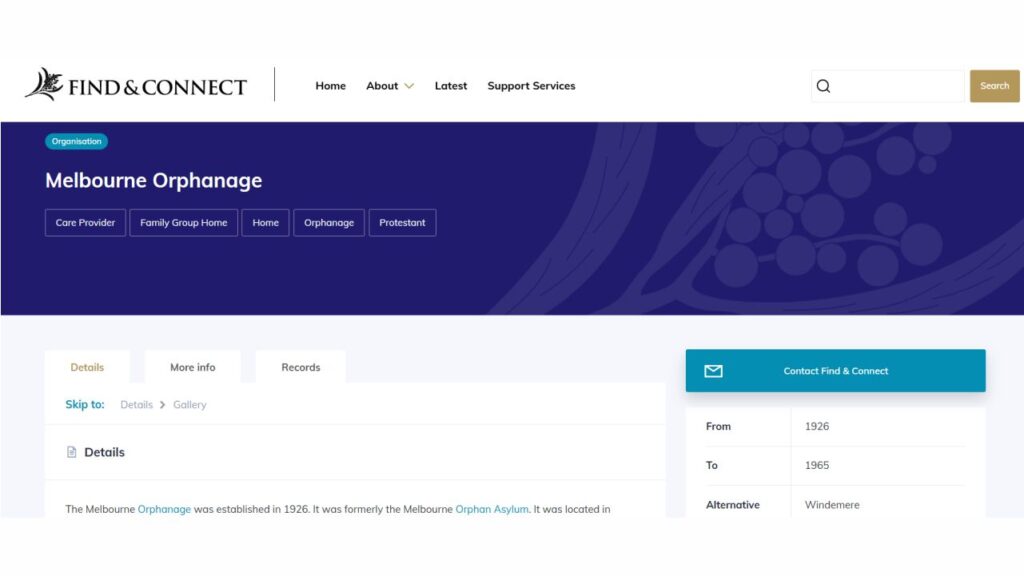Click the 'To' row label

[x=712, y=466]
